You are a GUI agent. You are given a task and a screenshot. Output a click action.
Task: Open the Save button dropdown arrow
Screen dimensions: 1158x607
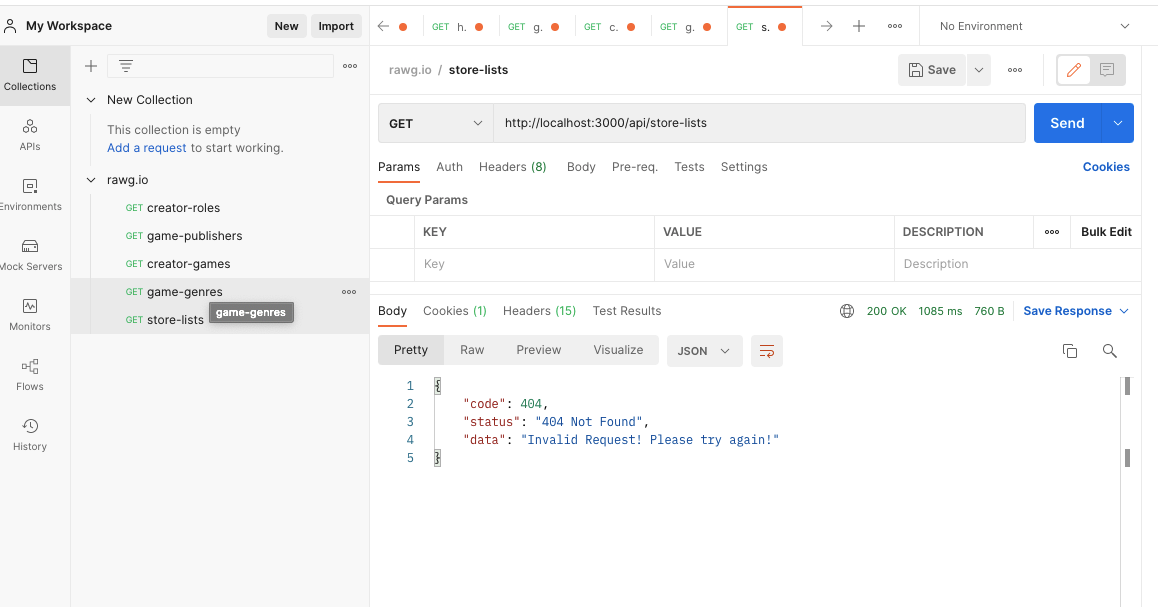click(x=979, y=70)
